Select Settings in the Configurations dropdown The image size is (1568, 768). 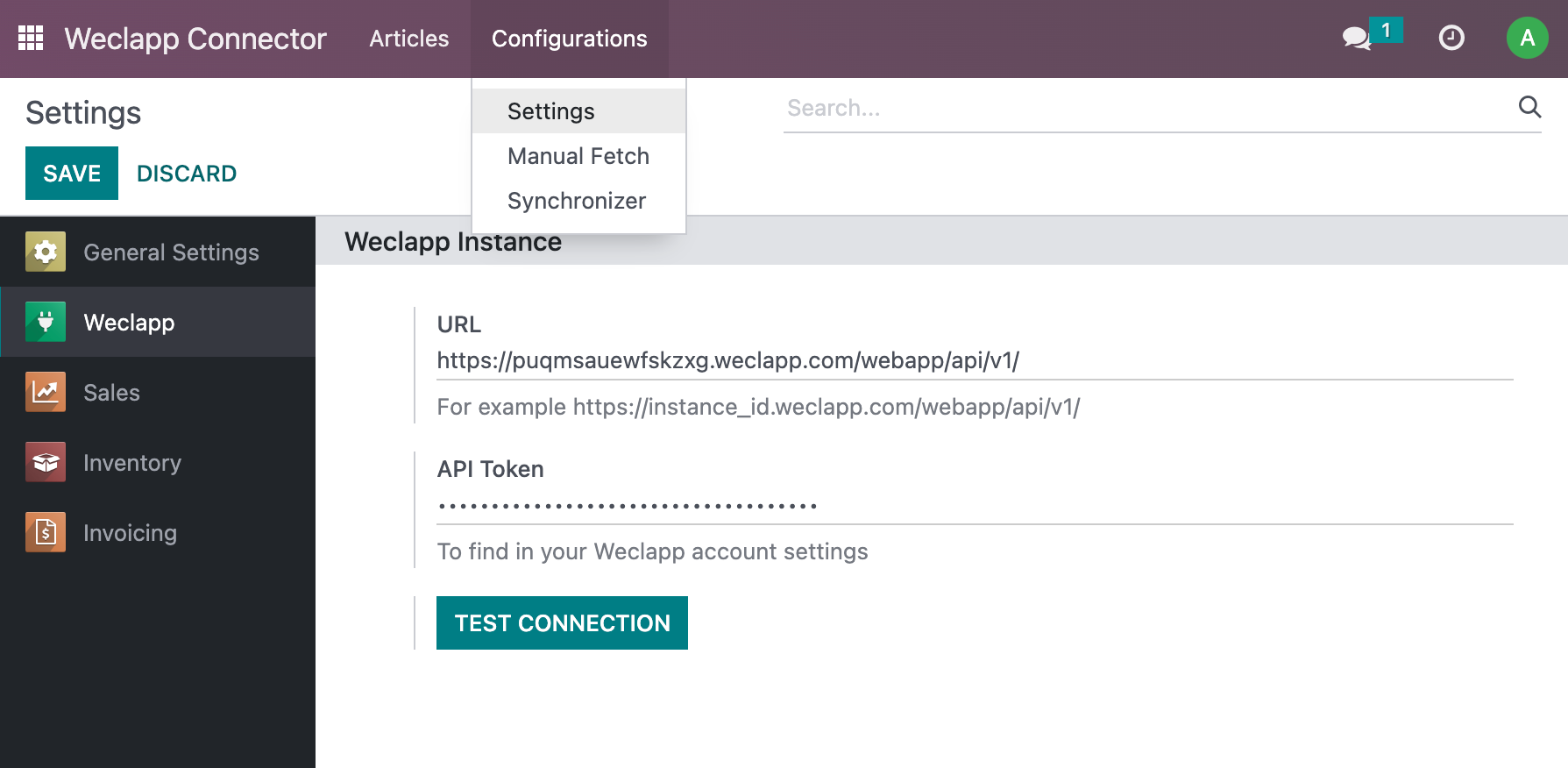click(578, 111)
